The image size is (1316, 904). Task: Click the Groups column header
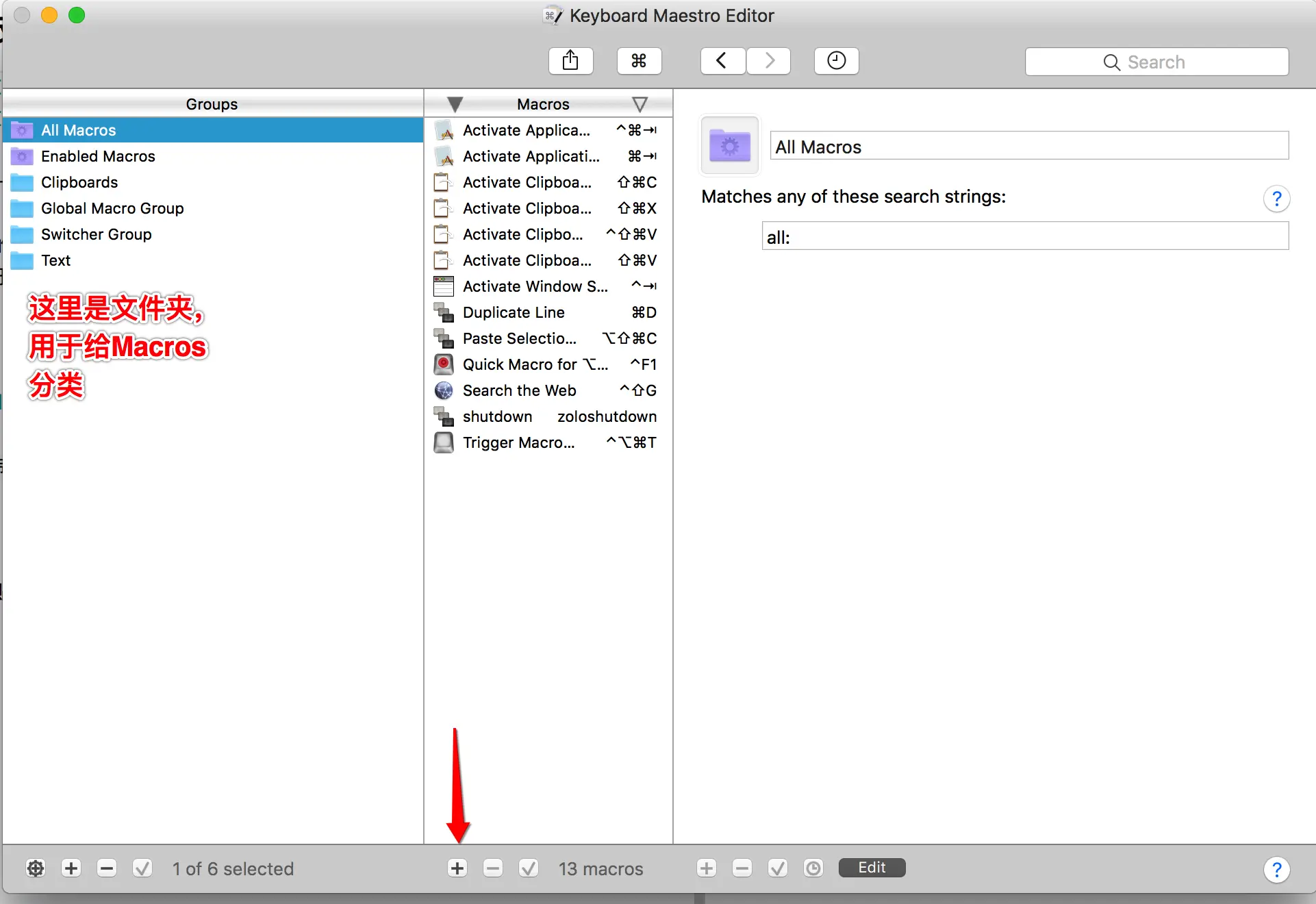[x=212, y=104]
